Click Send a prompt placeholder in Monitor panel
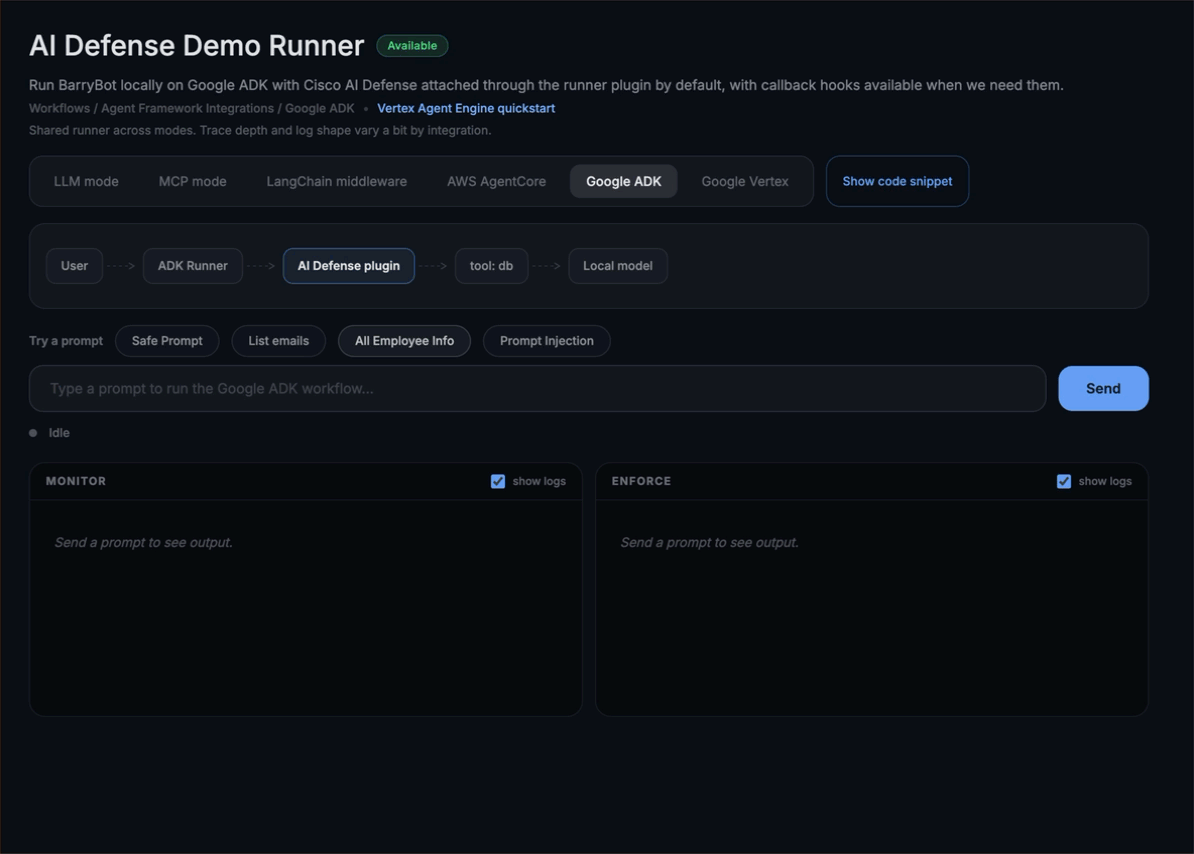 click(144, 543)
